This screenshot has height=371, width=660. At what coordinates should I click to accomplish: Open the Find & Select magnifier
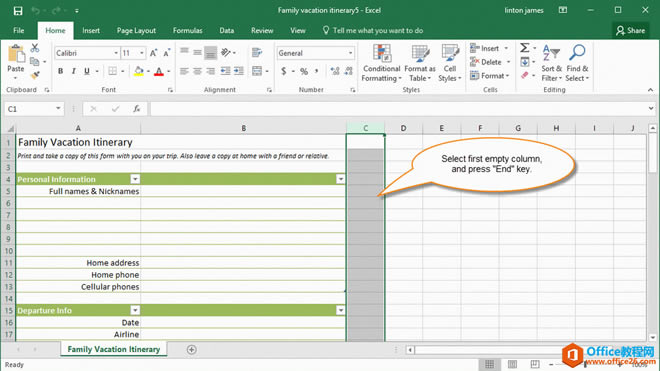click(x=577, y=63)
